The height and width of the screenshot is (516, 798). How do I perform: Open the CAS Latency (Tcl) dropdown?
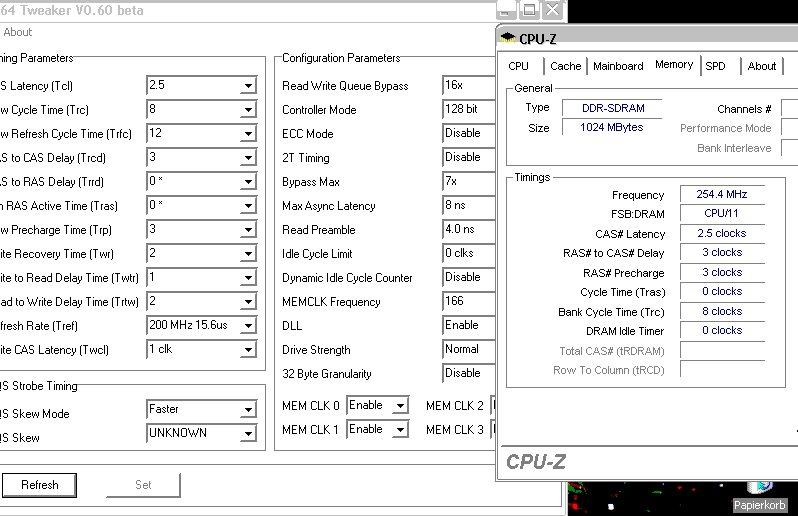[x=248, y=85]
